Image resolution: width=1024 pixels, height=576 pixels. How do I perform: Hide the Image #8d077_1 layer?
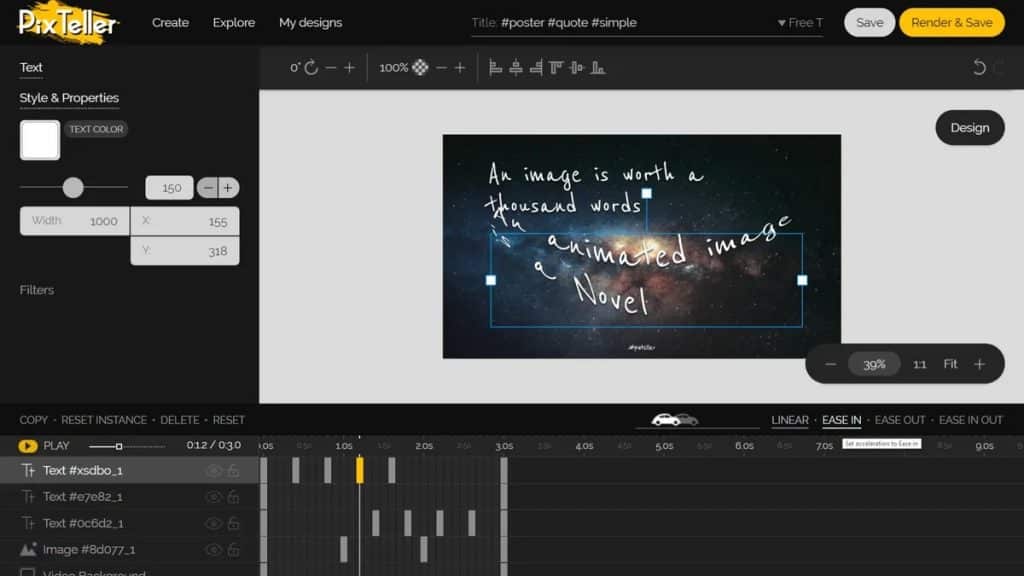point(214,549)
